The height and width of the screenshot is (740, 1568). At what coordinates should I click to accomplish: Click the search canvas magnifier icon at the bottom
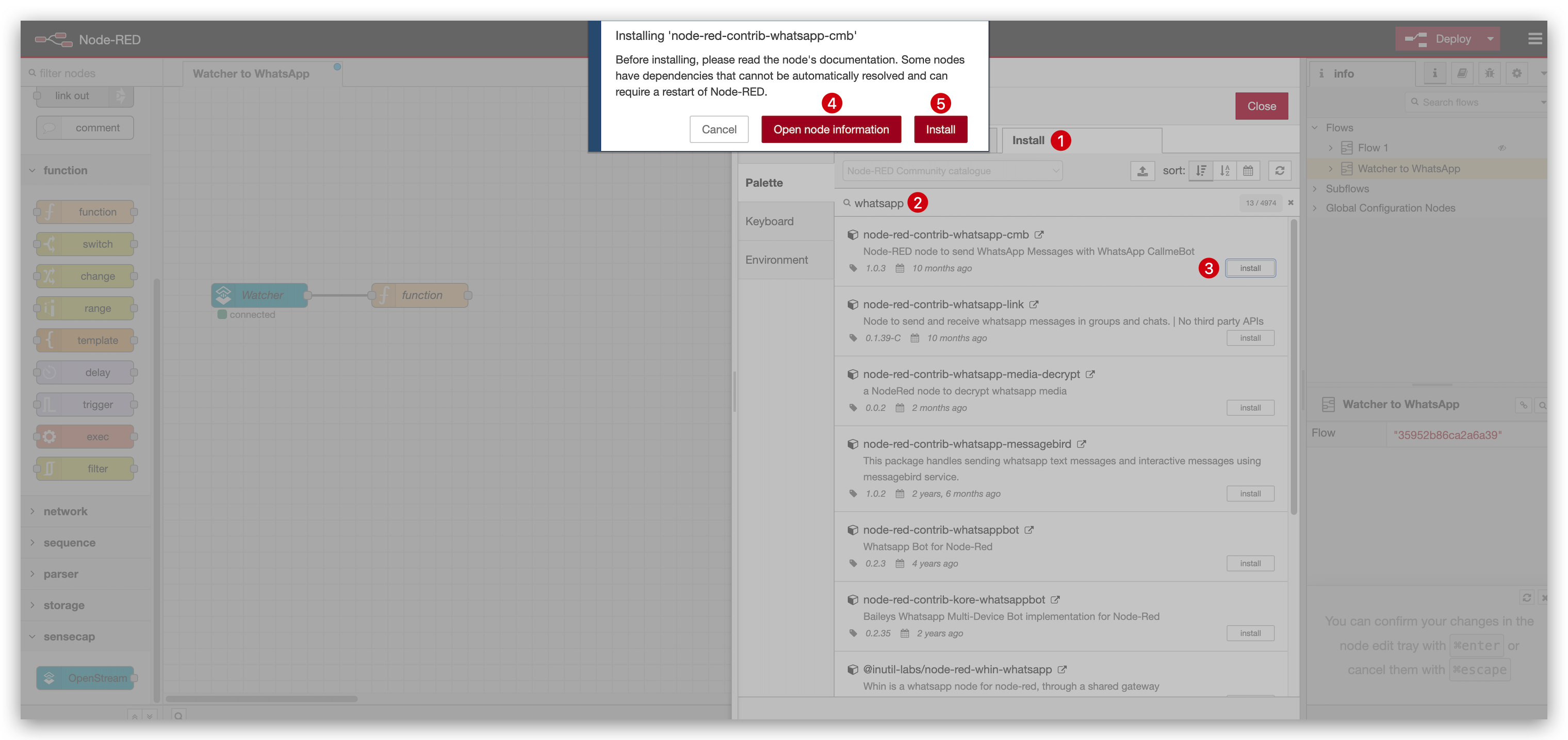pyautogui.click(x=178, y=715)
